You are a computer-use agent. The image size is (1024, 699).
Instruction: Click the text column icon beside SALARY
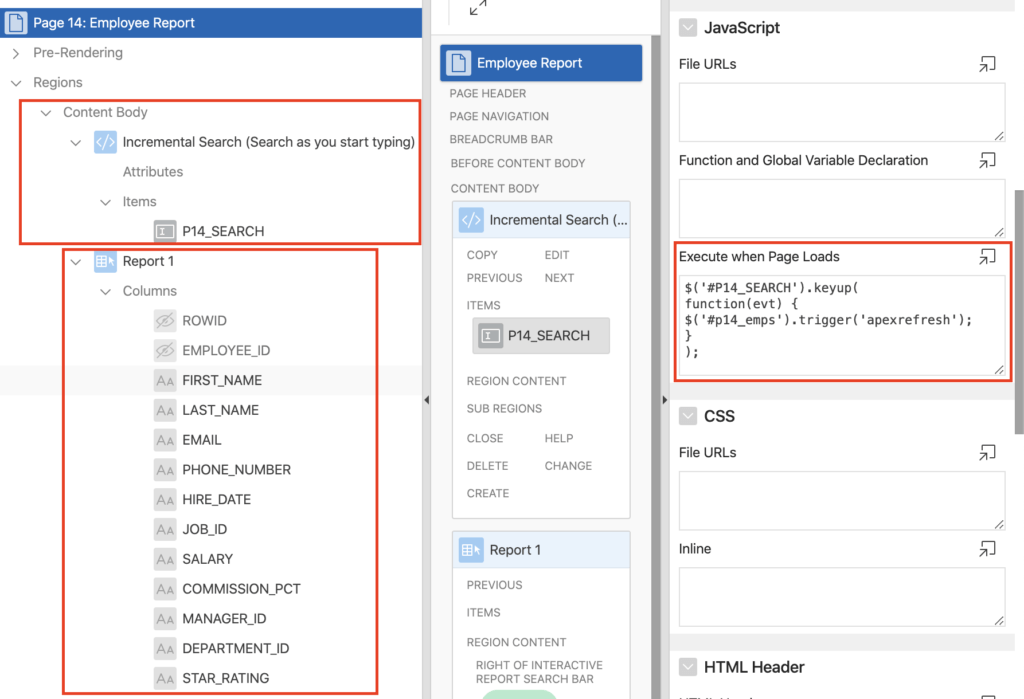point(165,559)
